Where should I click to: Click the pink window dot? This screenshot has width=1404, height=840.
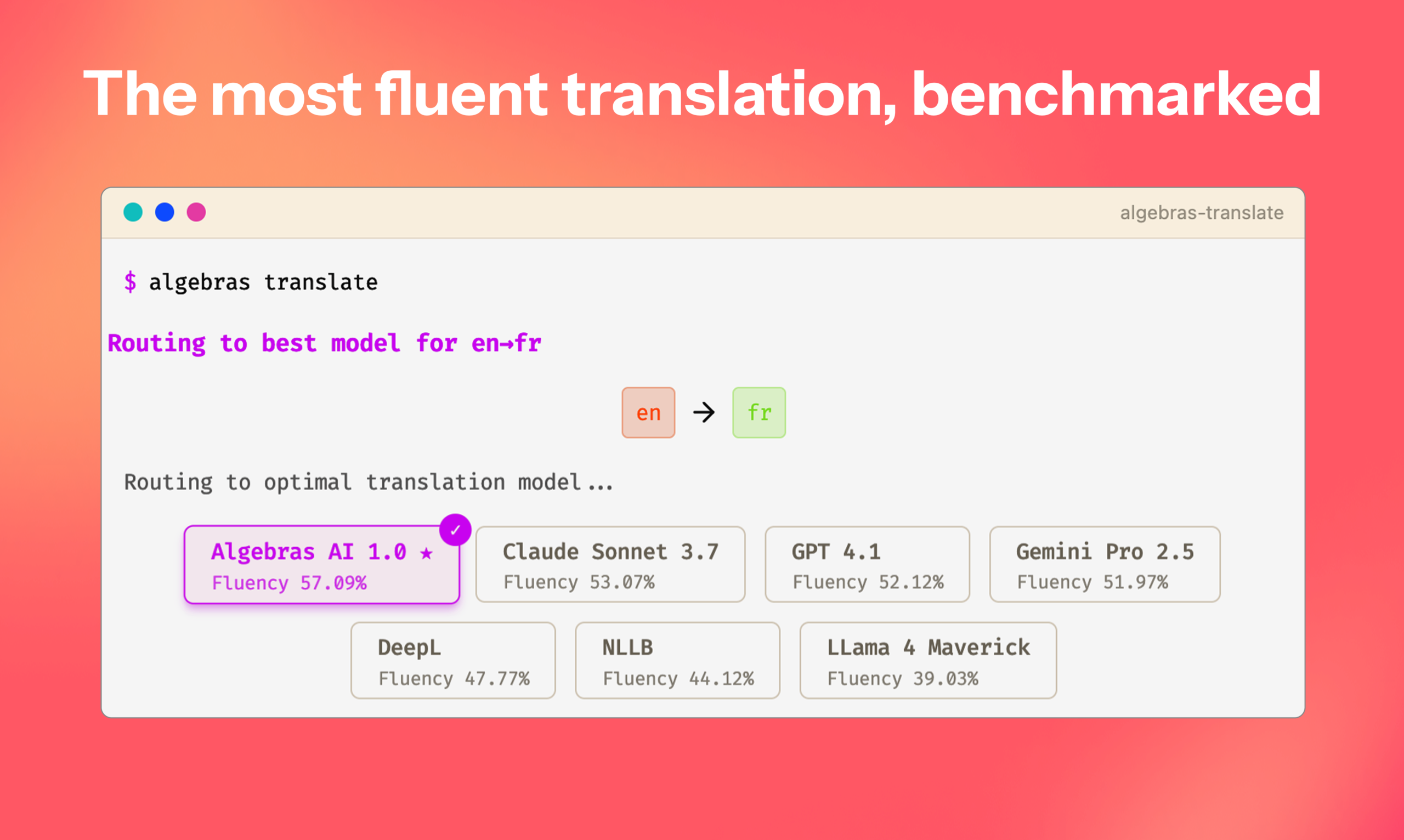click(196, 212)
